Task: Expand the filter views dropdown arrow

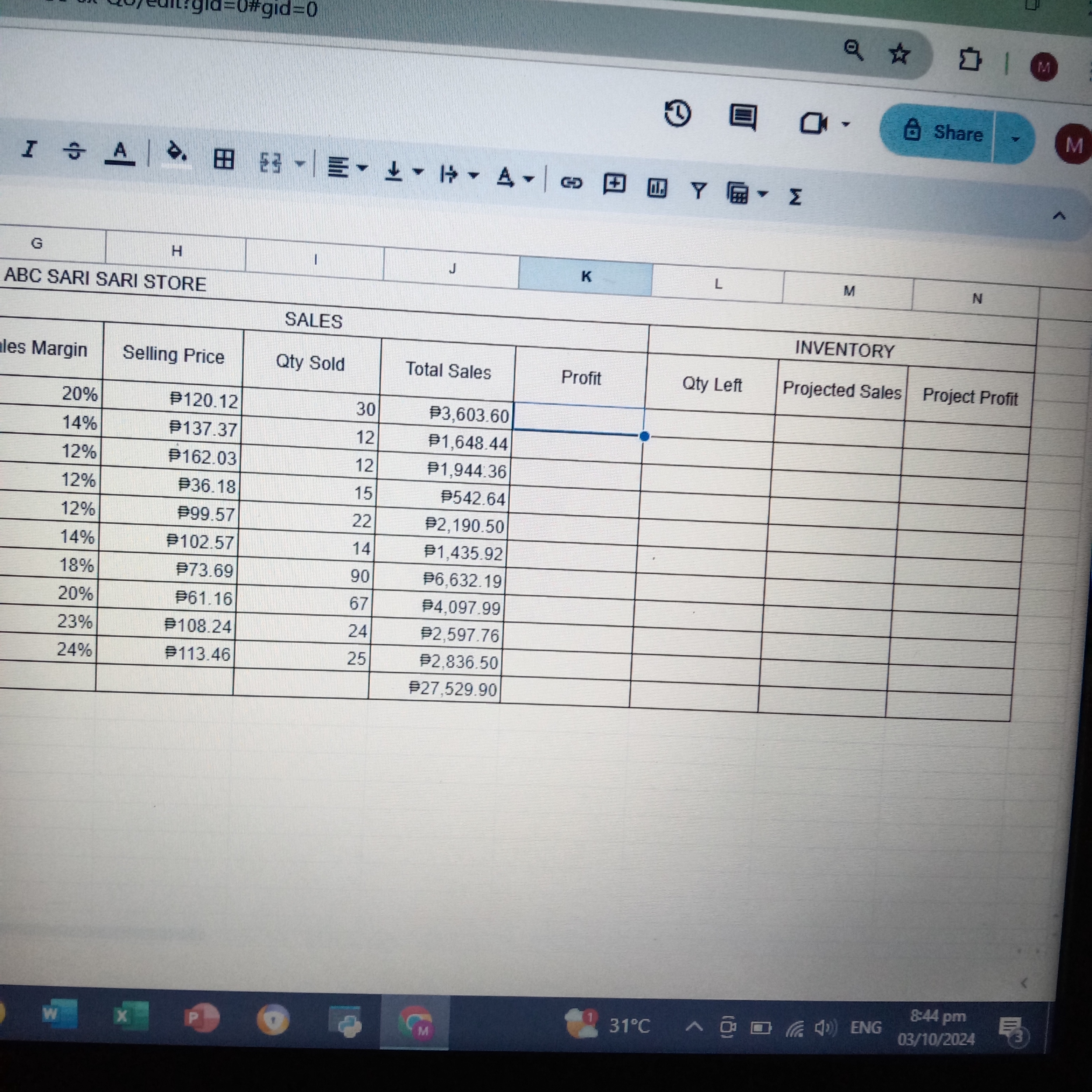Action: point(763,195)
